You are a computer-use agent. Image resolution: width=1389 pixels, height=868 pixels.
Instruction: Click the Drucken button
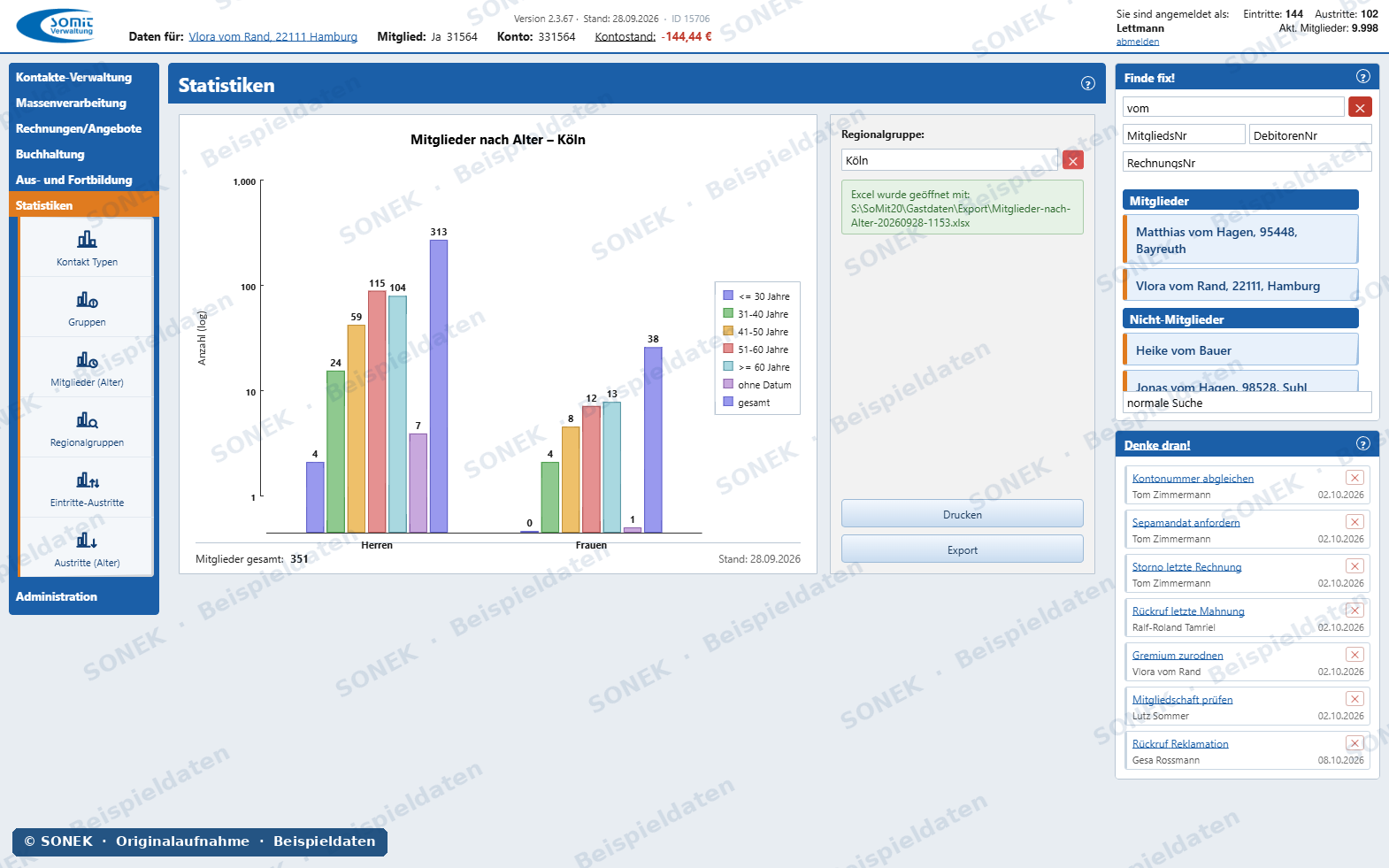pyautogui.click(x=963, y=514)
